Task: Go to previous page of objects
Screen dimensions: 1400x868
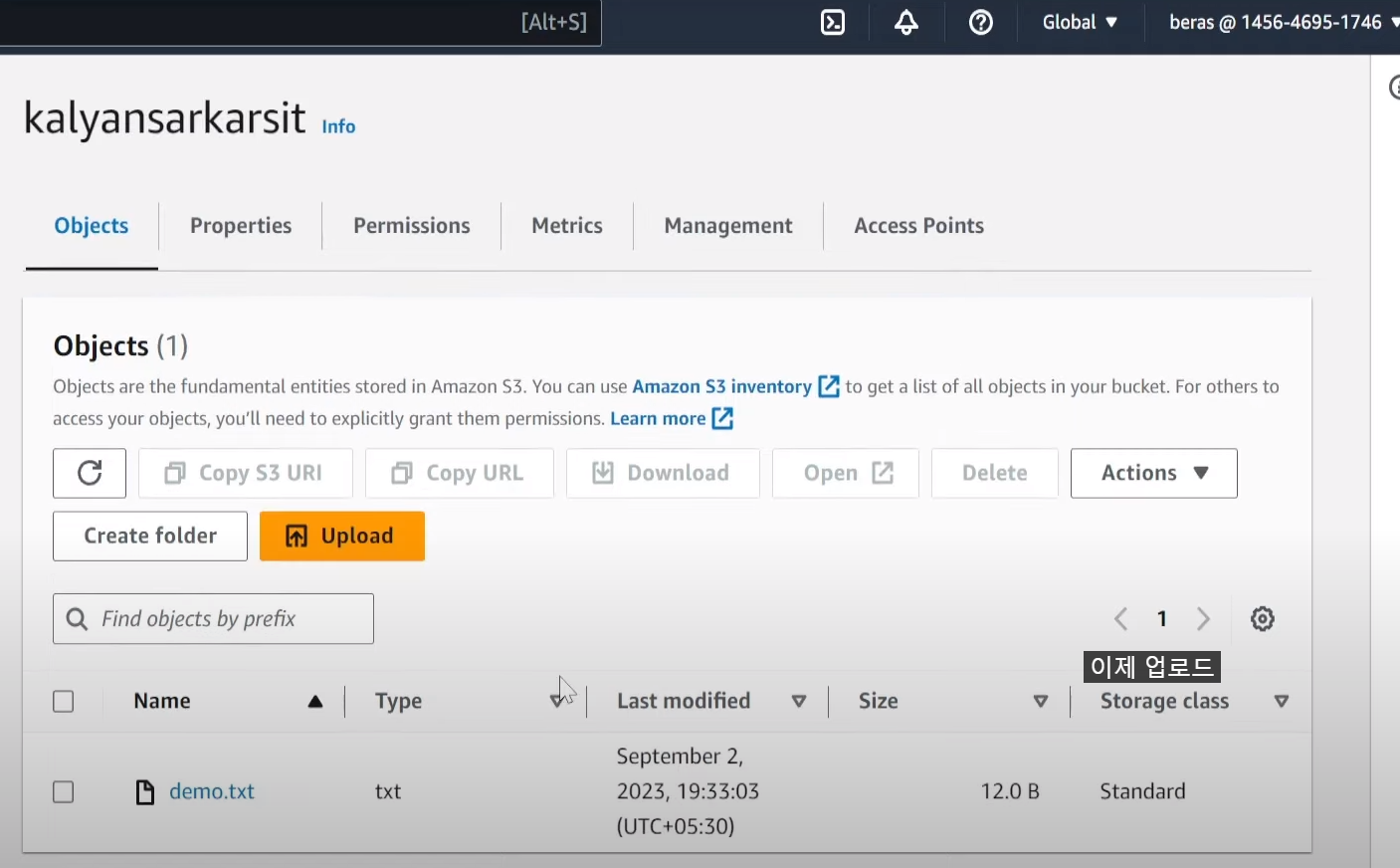Action: (1121, 619)
